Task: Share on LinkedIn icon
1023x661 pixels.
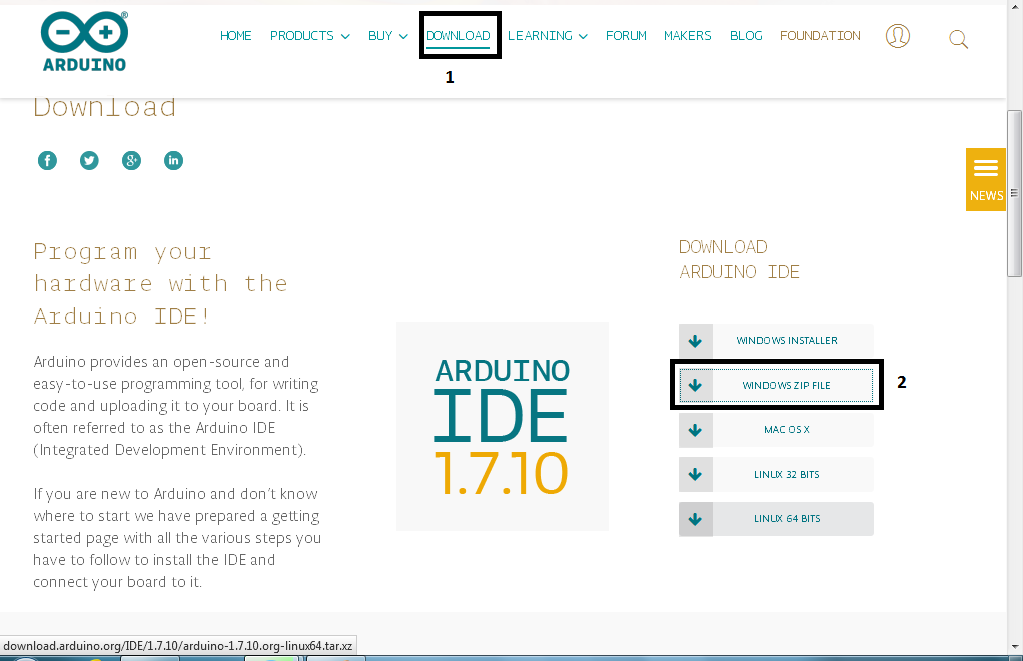Action: click(x=174, y=160)
